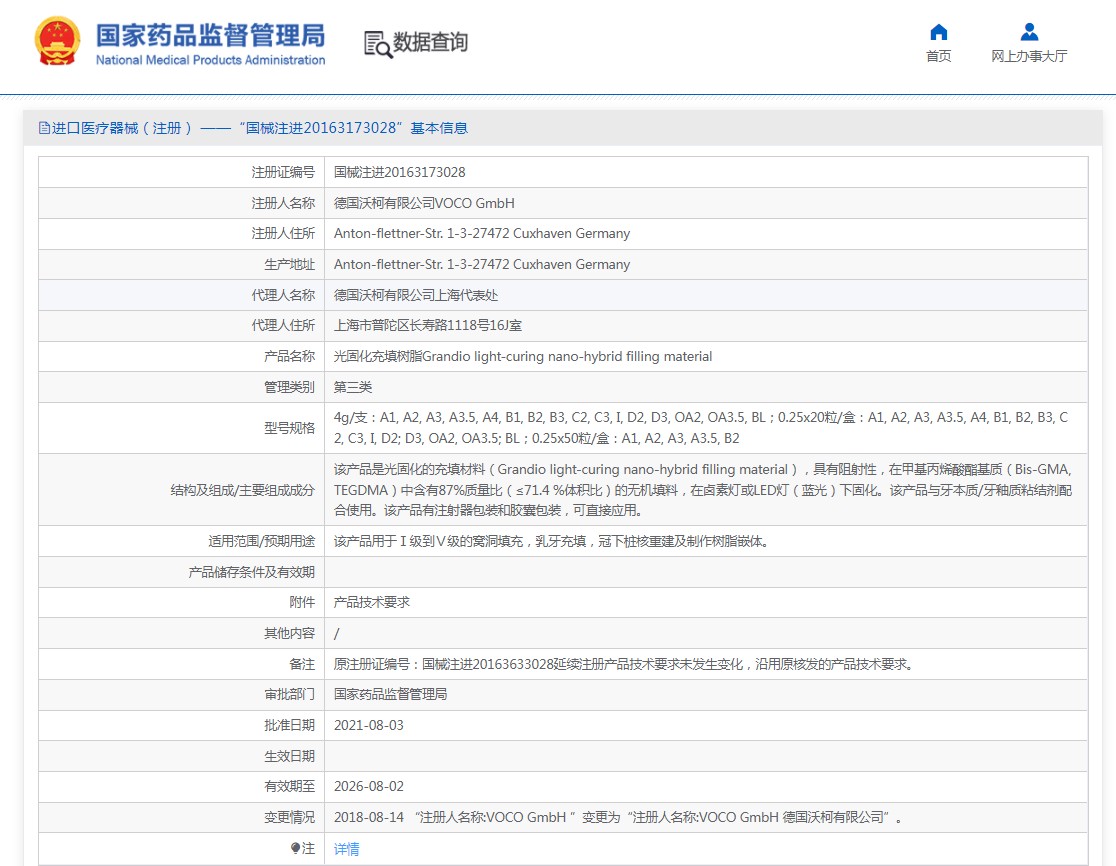Click the 国家药品监督管理局 title text

coord(210,35)
